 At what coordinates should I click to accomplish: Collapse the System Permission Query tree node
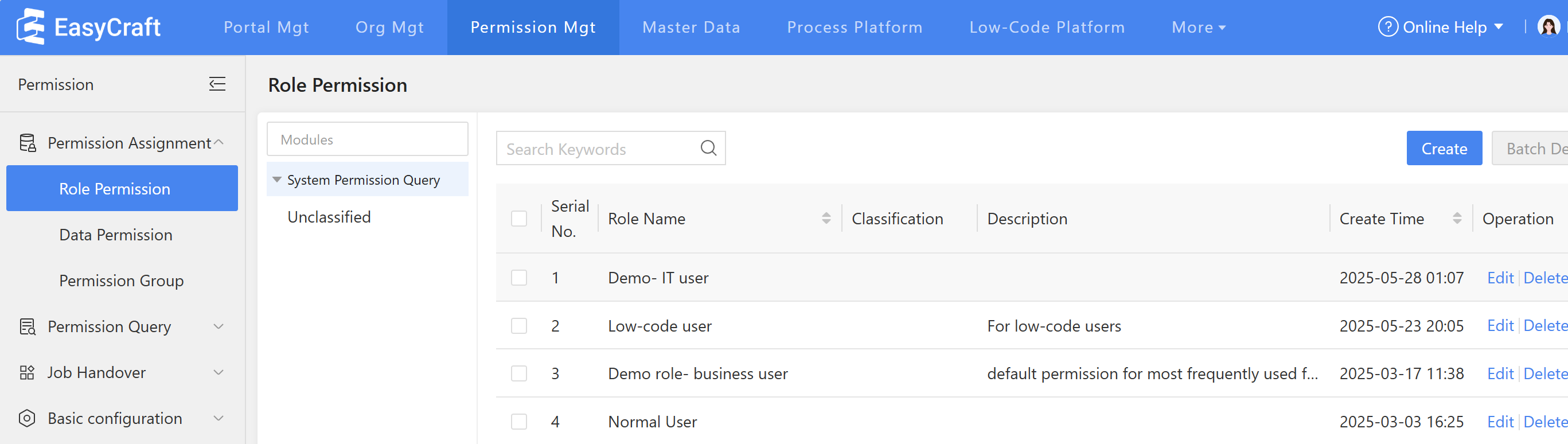coord(277,180)
